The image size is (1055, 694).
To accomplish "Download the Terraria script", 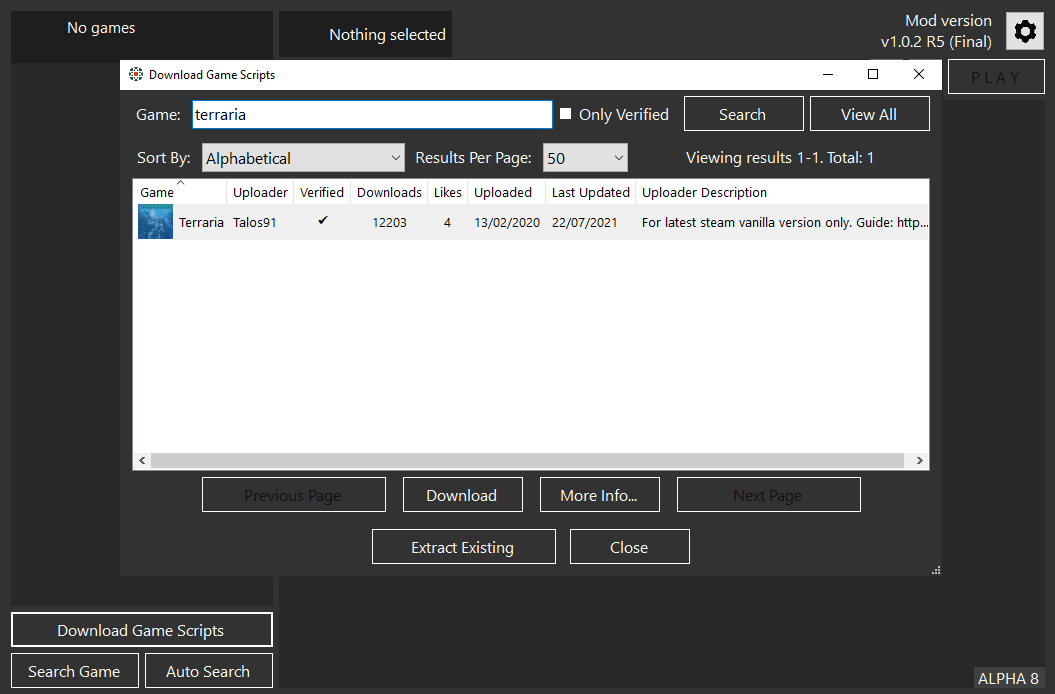I will pos(462,494).
